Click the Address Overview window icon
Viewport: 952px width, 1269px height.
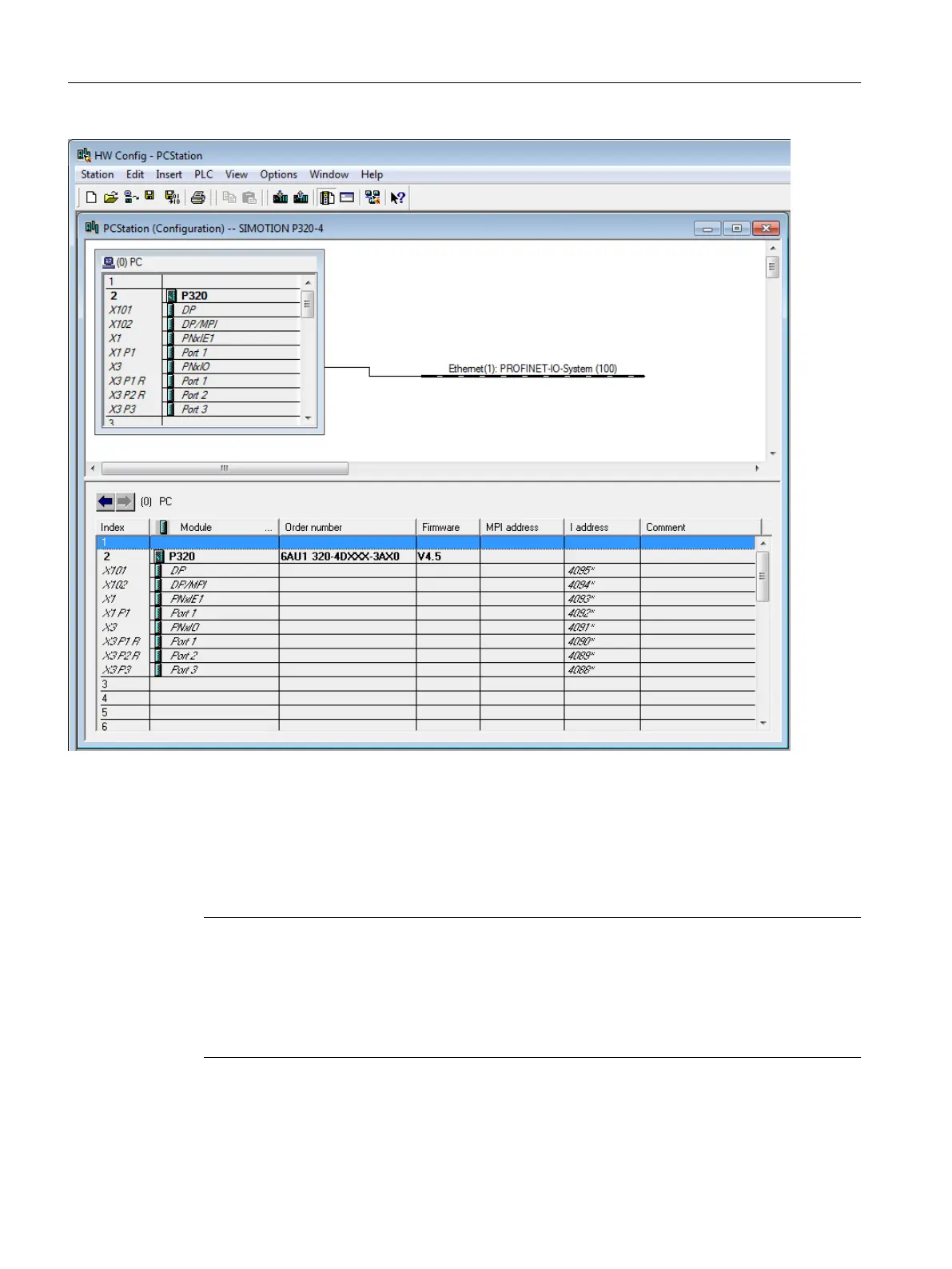click(x=347, y=197)
